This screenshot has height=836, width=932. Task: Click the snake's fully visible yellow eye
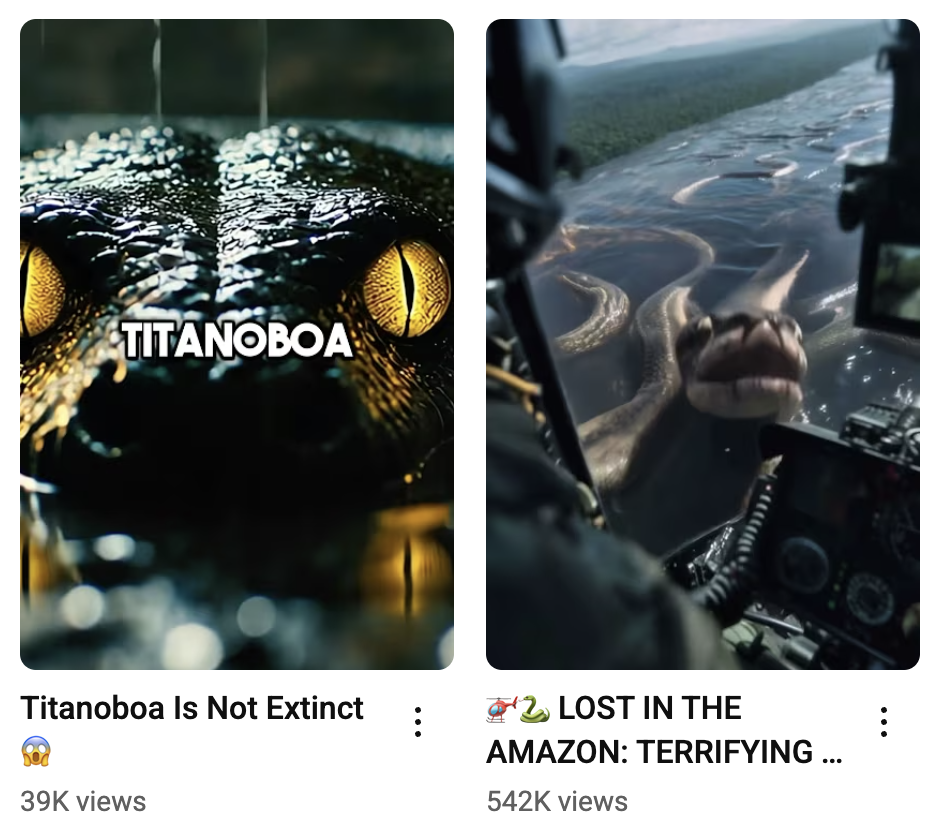[406, 288]
